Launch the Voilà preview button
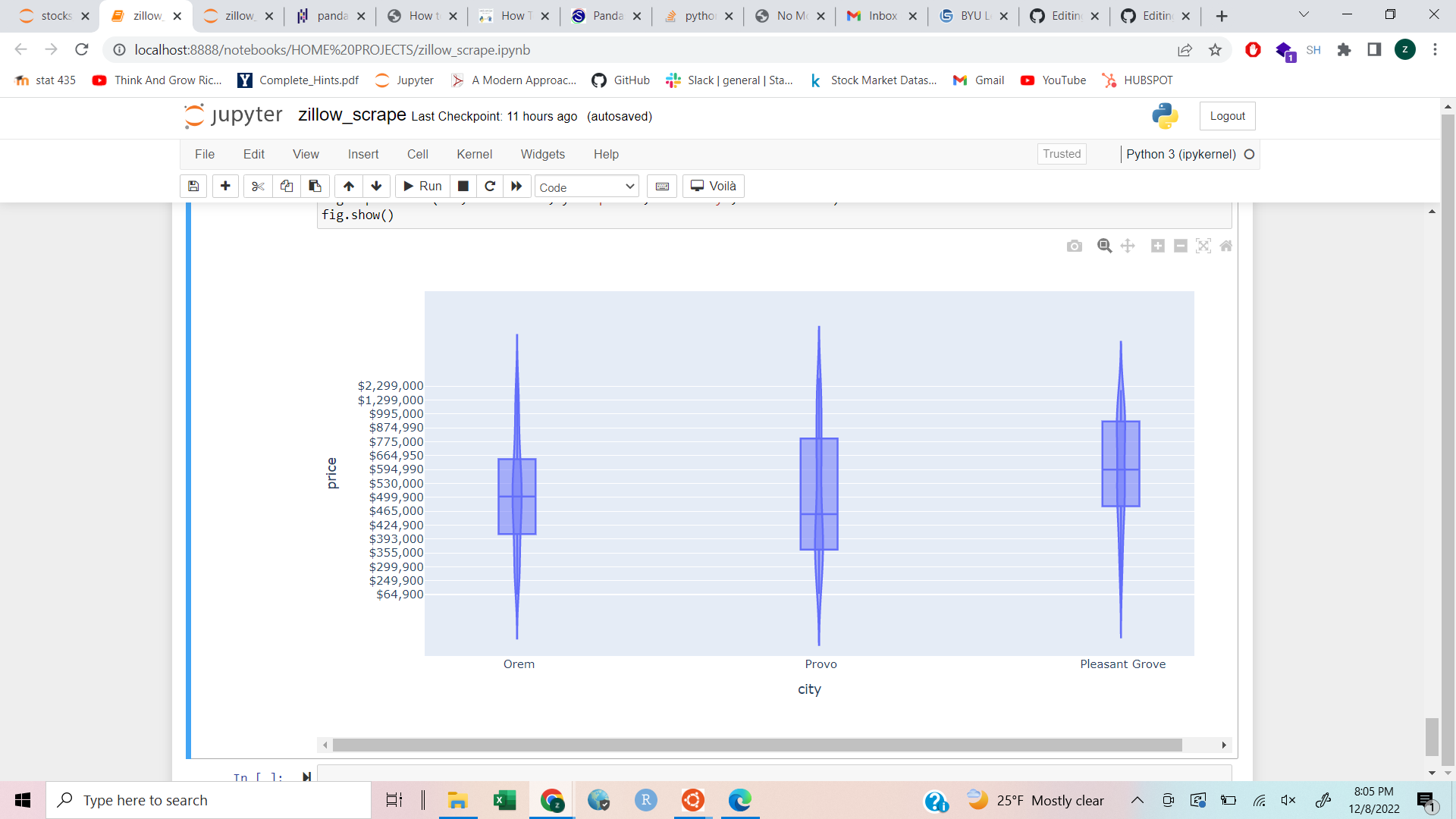Viewport: 1456px width, 819px height. click(x=713, y=187)
